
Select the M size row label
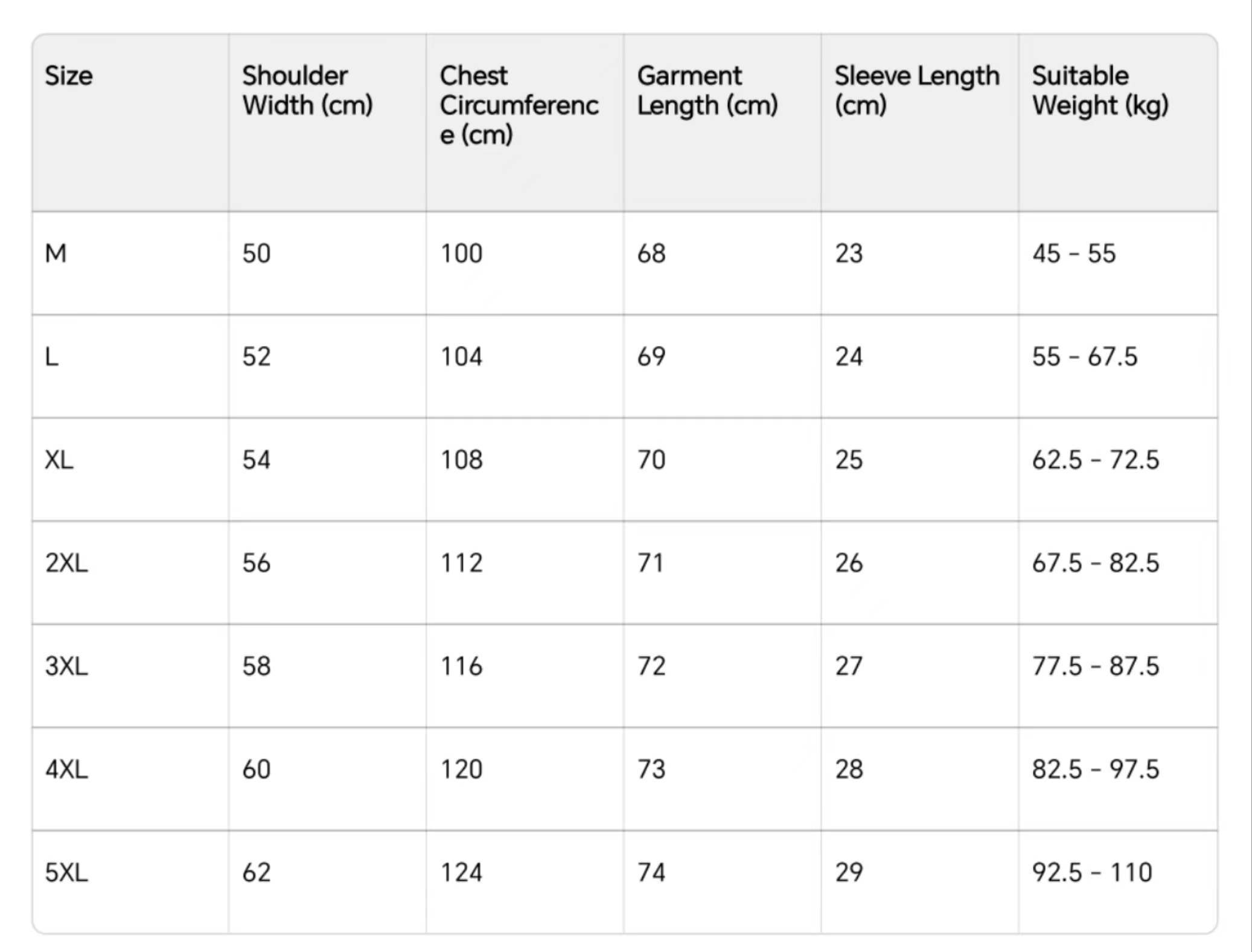[56, 254]
